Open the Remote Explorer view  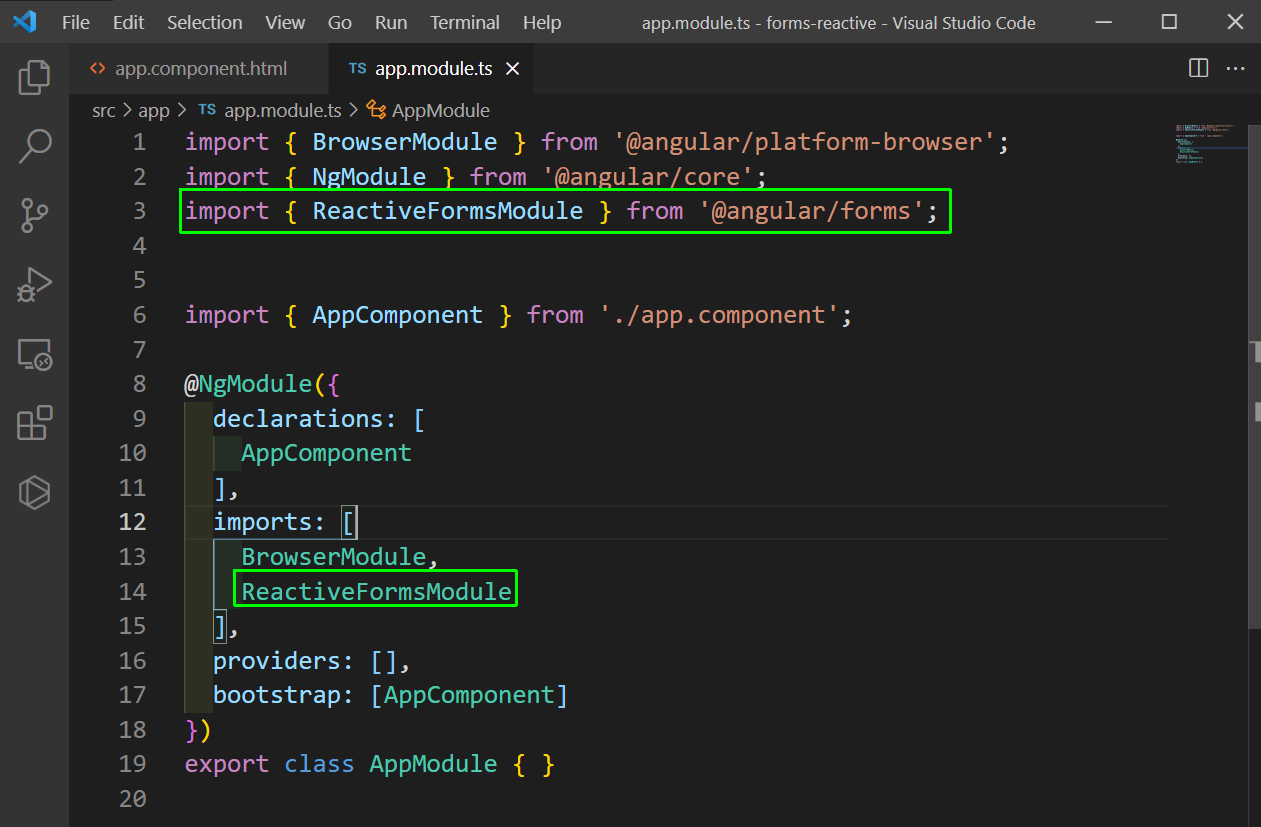pyautogui.click(x=35, y=354)
